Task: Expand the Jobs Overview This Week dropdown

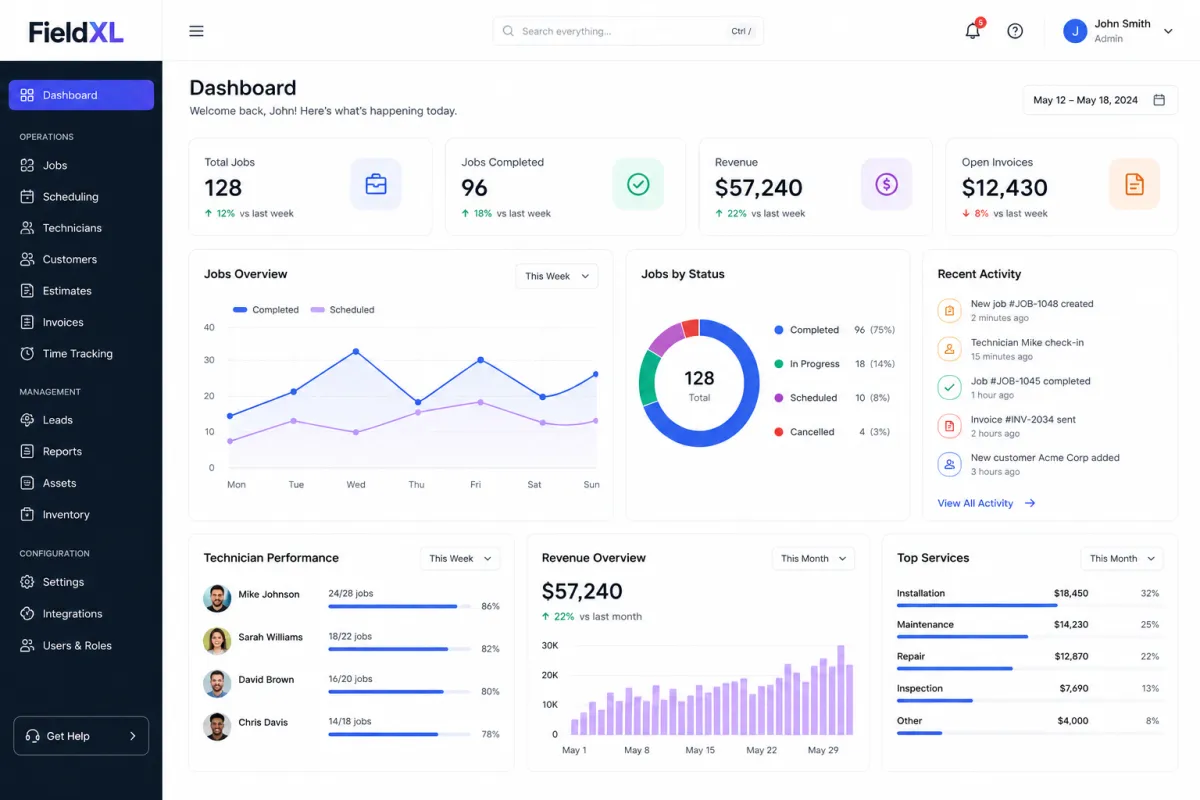Action: tap(557, 276)
